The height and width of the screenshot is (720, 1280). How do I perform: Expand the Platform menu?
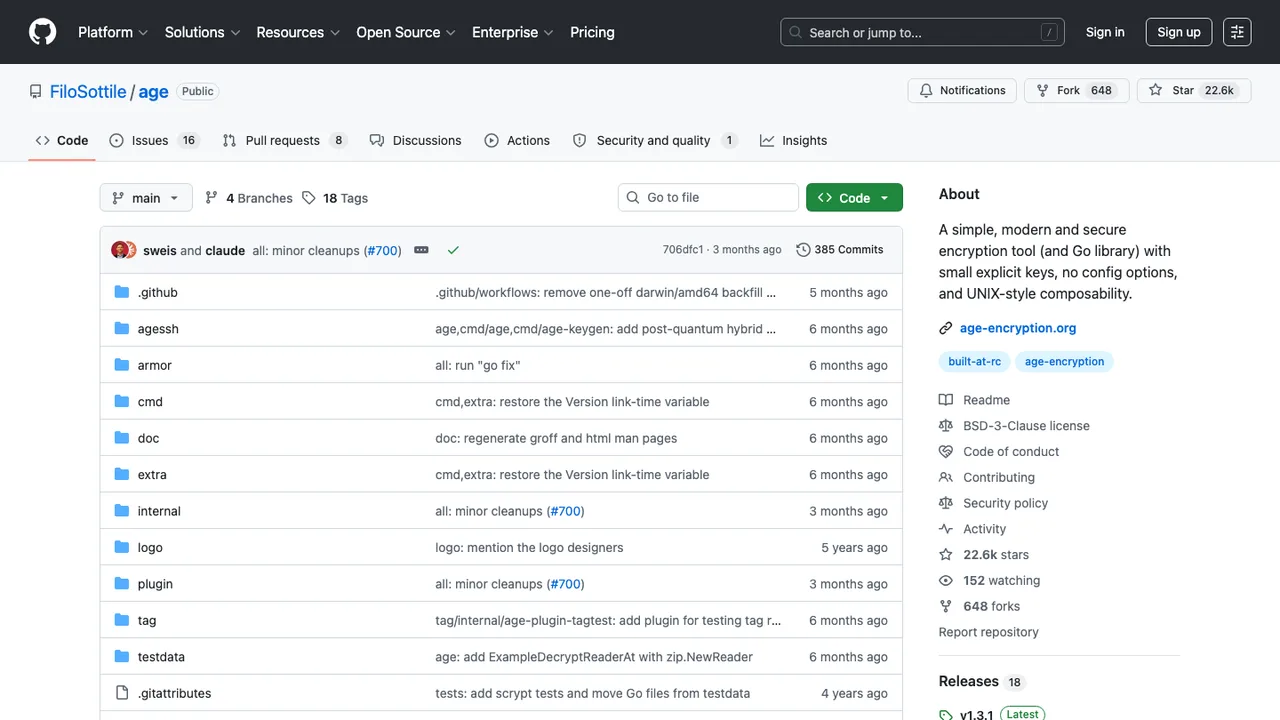(x=113, y=32)
